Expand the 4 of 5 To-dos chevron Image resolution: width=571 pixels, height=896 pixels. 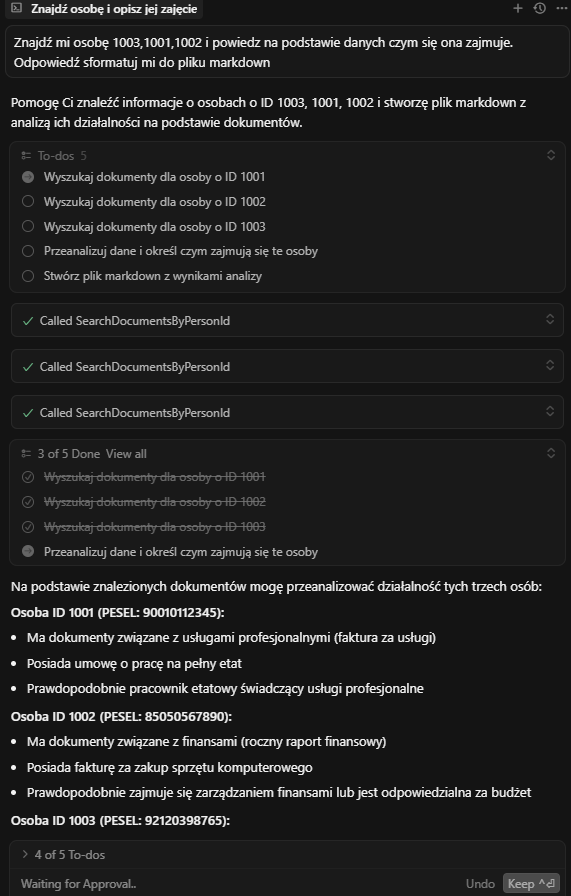[x=25, y=854]
